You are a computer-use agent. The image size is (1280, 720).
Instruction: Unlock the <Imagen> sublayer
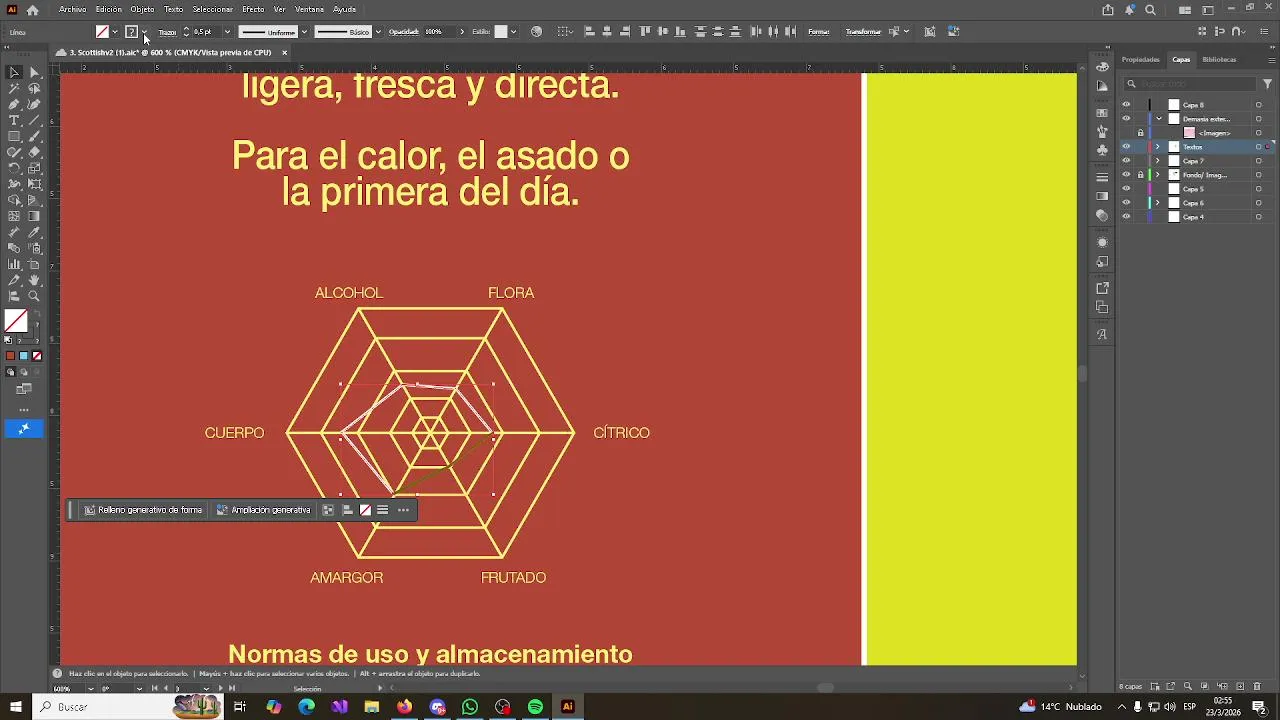[x=1140, y=133]
